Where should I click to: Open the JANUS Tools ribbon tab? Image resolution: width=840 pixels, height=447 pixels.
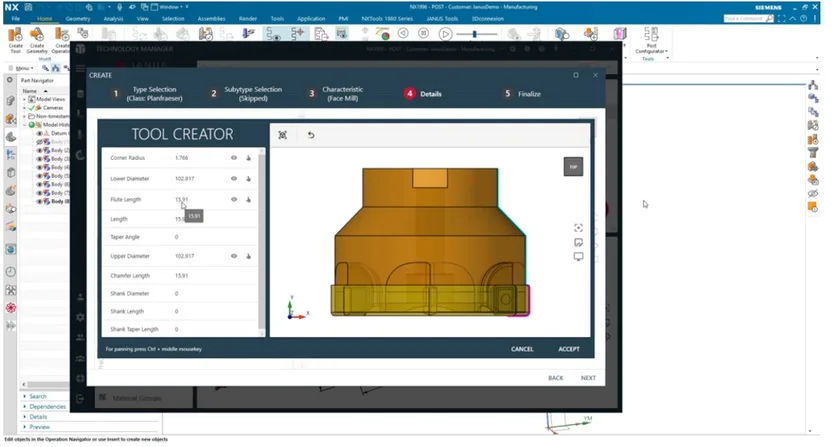tap(442, 19)
